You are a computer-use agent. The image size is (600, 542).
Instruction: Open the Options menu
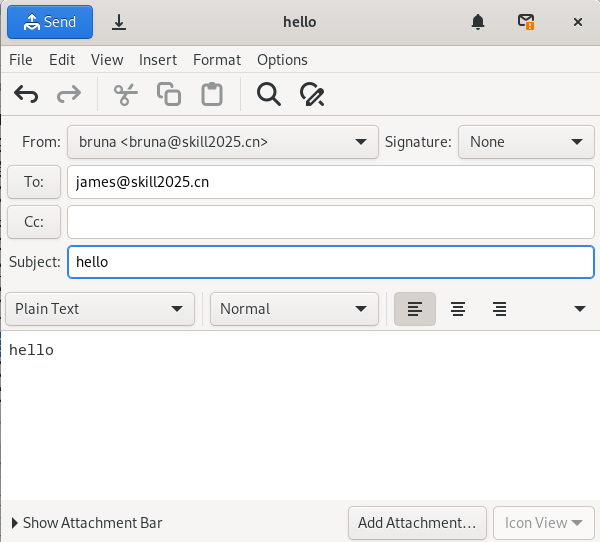click(x=282, y=60)
